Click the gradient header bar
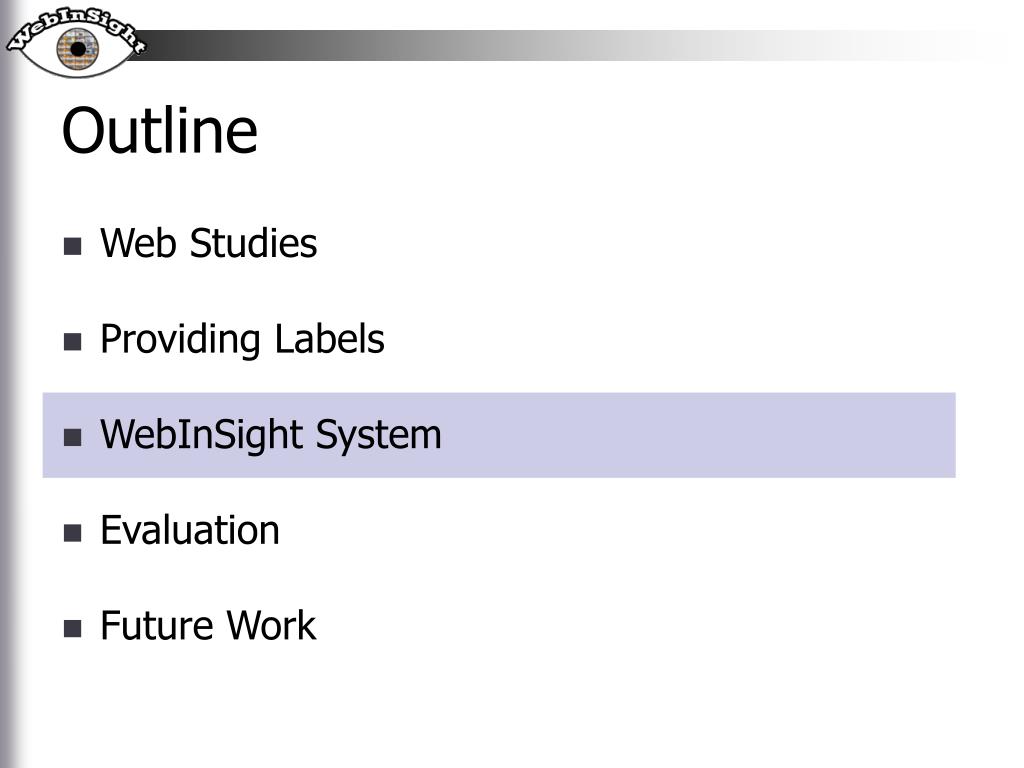The height and width of the screenshot is (768, 1024). [x=562, y=45]
